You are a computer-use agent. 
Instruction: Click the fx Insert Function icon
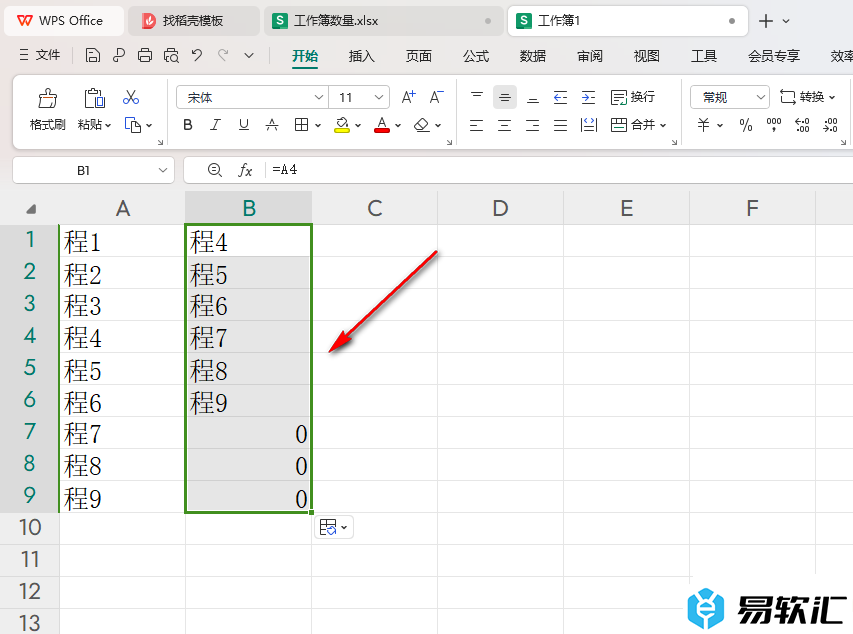pos(245,170)
